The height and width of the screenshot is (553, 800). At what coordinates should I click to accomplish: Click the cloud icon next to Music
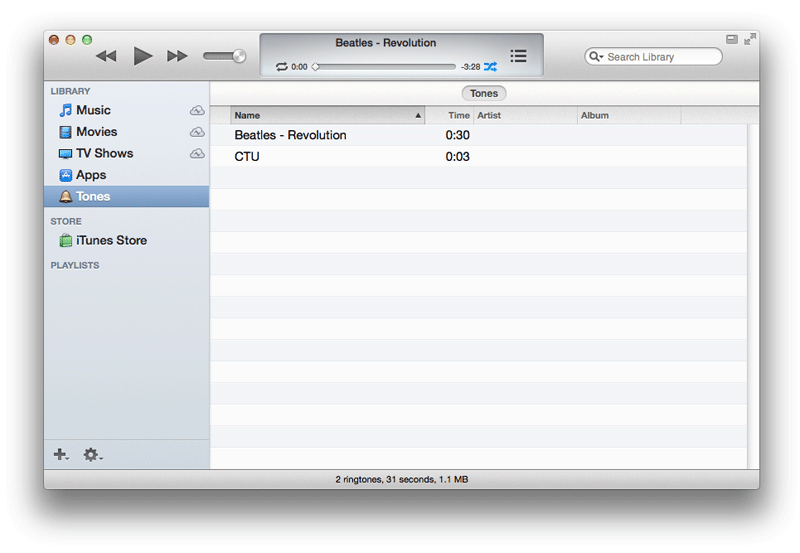pyautogui.click(x=197, y=111)
